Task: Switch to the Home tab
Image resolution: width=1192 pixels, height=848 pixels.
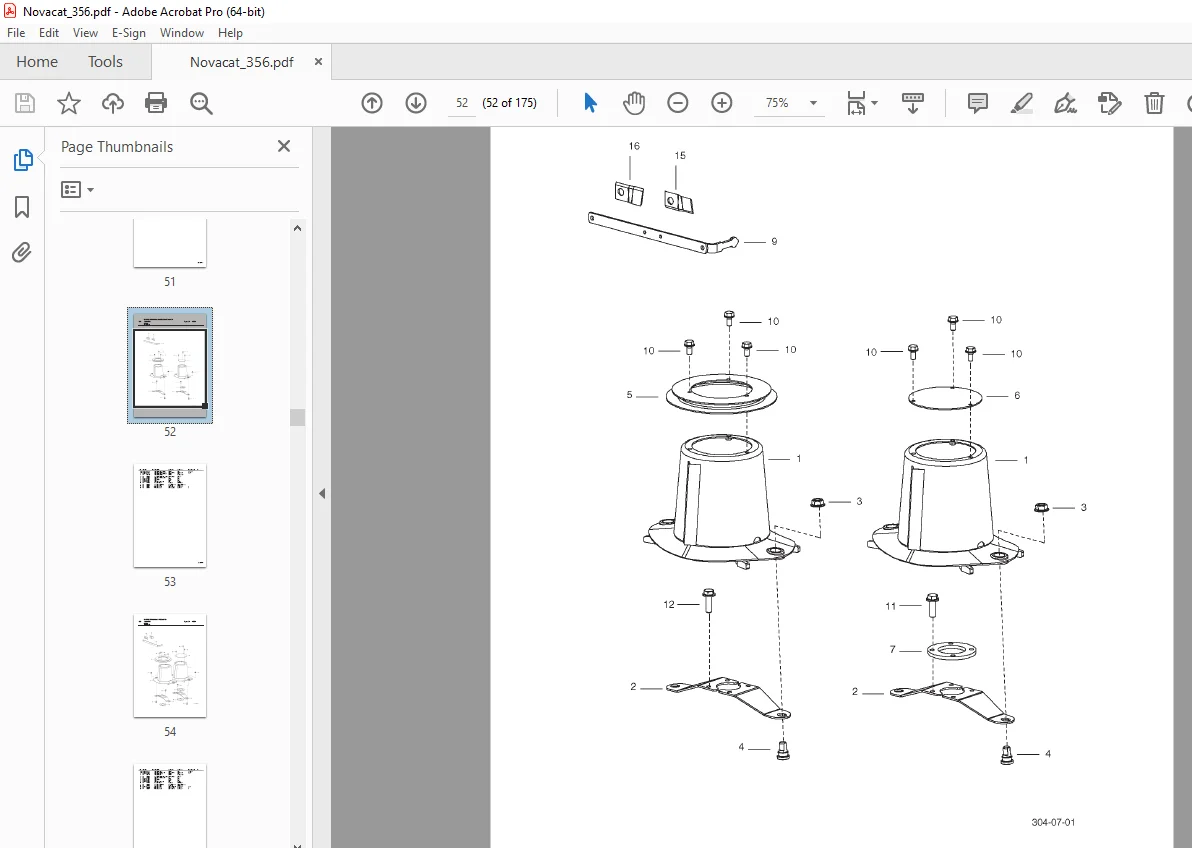Action: click(36, 62)
